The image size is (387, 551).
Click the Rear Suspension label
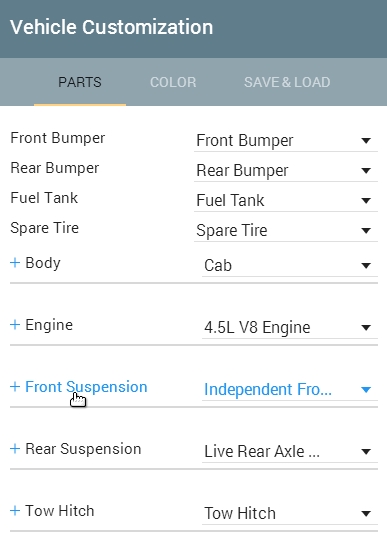point(83,449)
